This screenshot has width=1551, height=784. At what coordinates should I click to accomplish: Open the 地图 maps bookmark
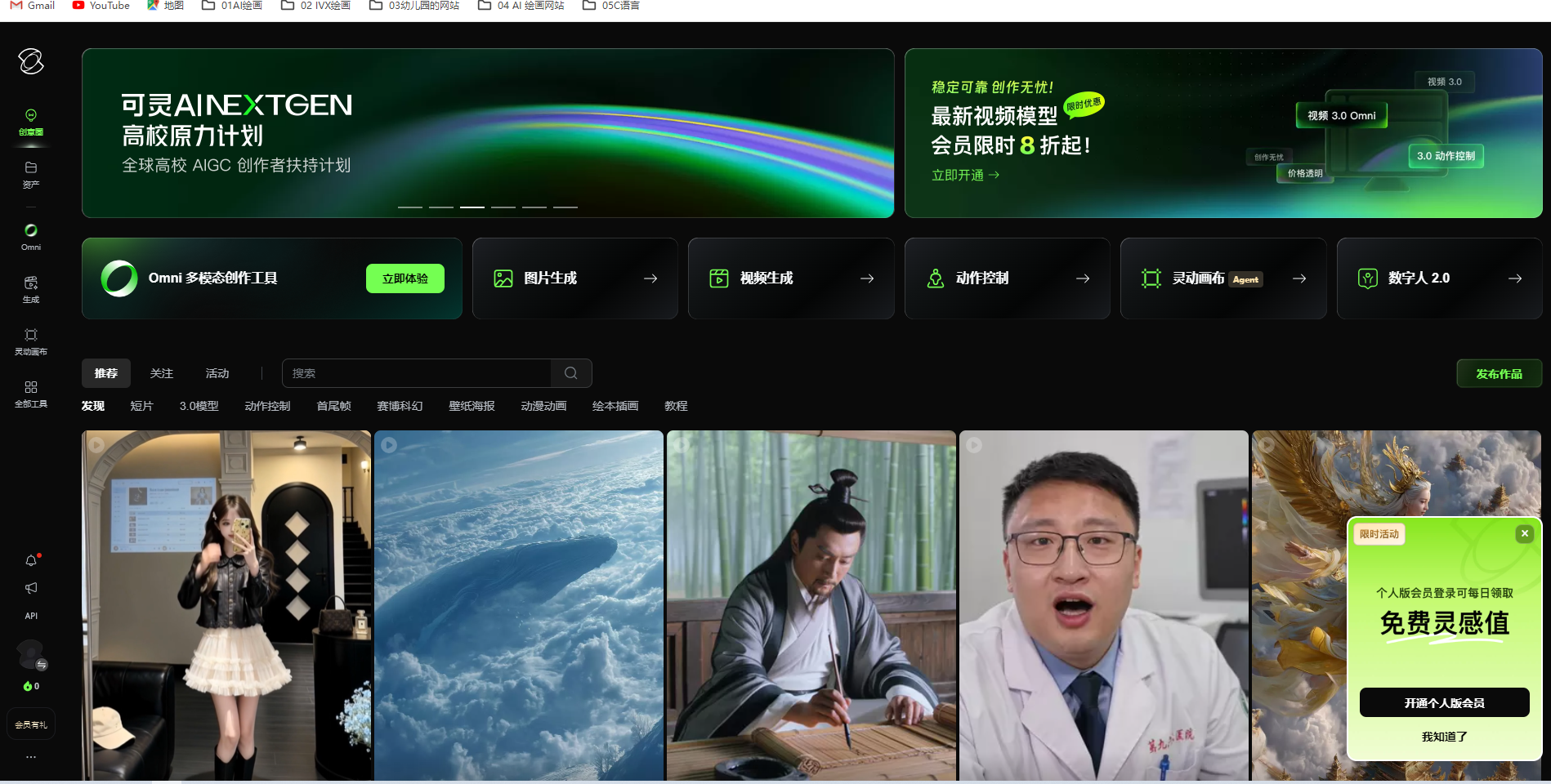[x=166, y=6]
